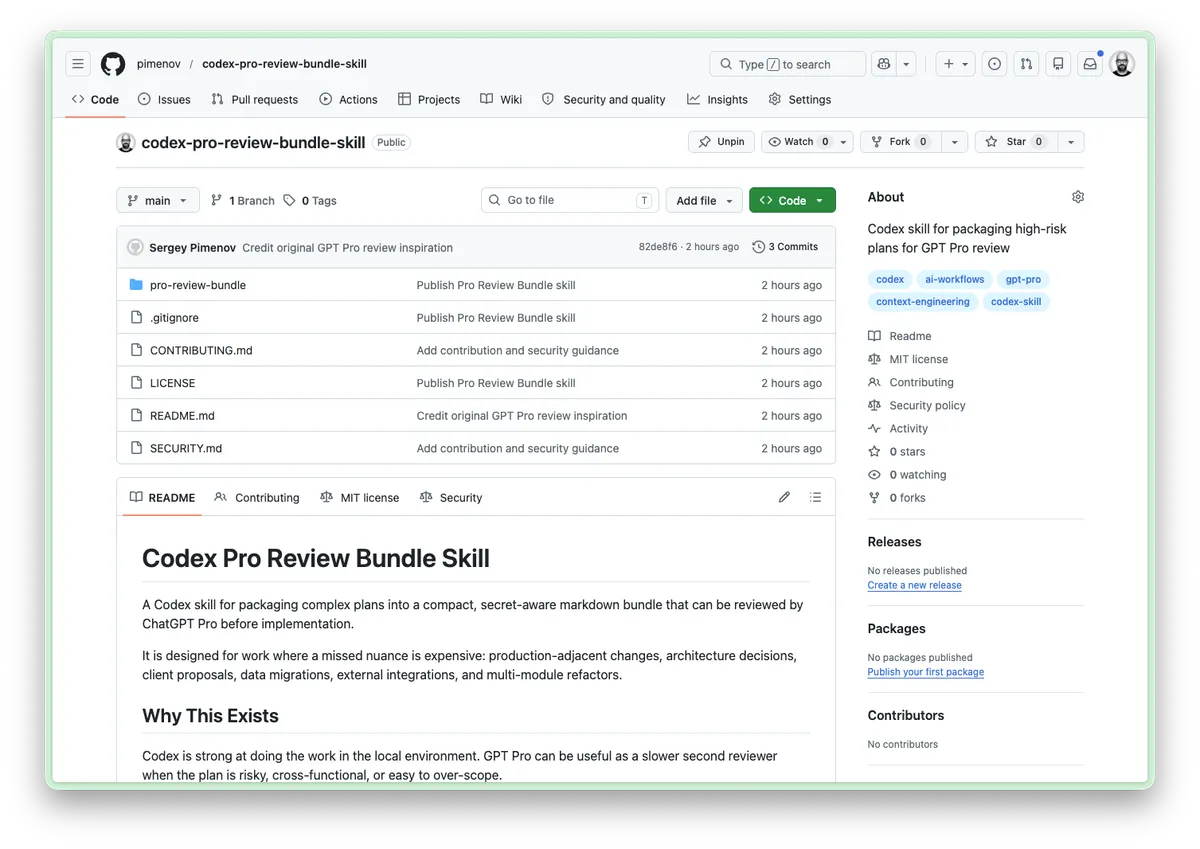Open the LICENSE file
The image size is (1200, 849).
(173, 383)
